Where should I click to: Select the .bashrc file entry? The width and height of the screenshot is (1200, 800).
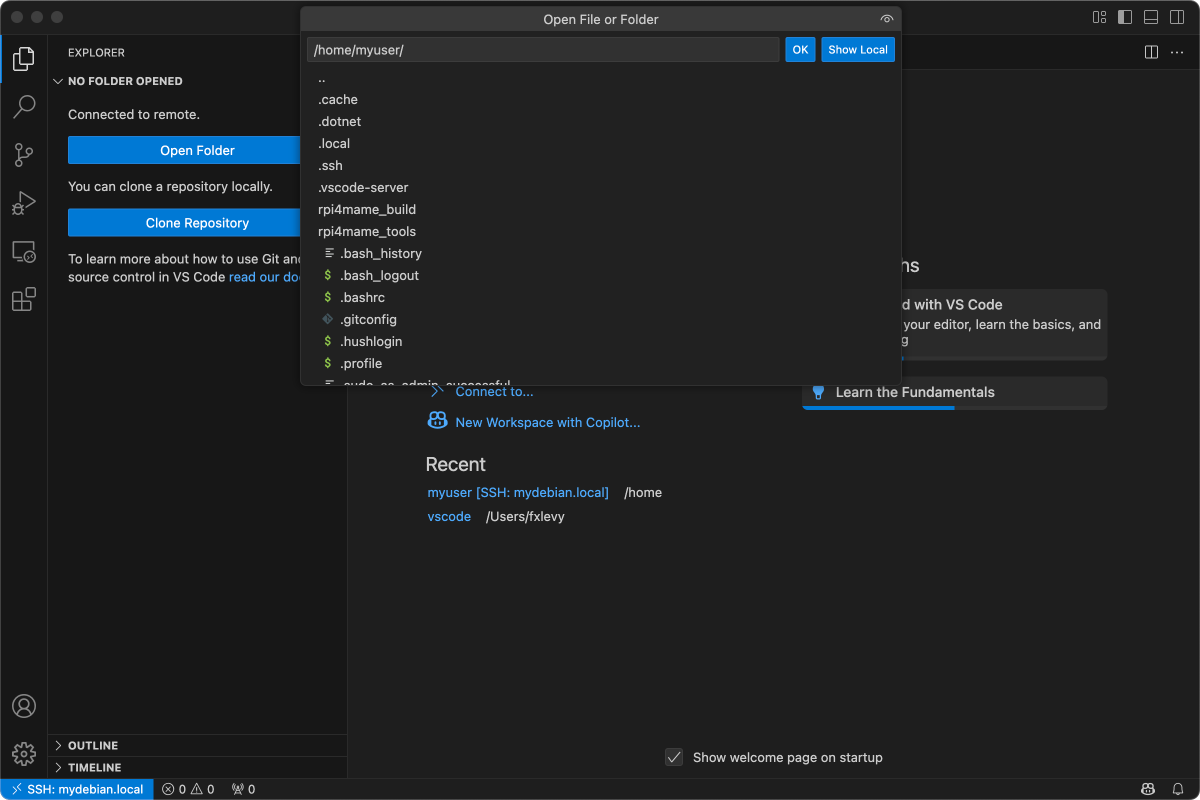point(362,297)
